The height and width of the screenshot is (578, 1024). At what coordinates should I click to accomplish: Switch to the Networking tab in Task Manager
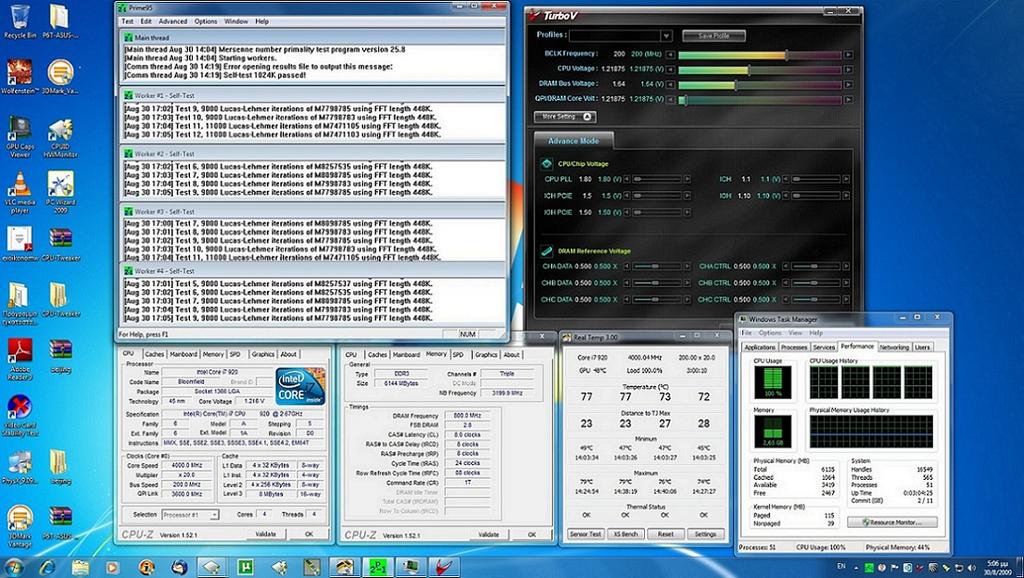894,347
